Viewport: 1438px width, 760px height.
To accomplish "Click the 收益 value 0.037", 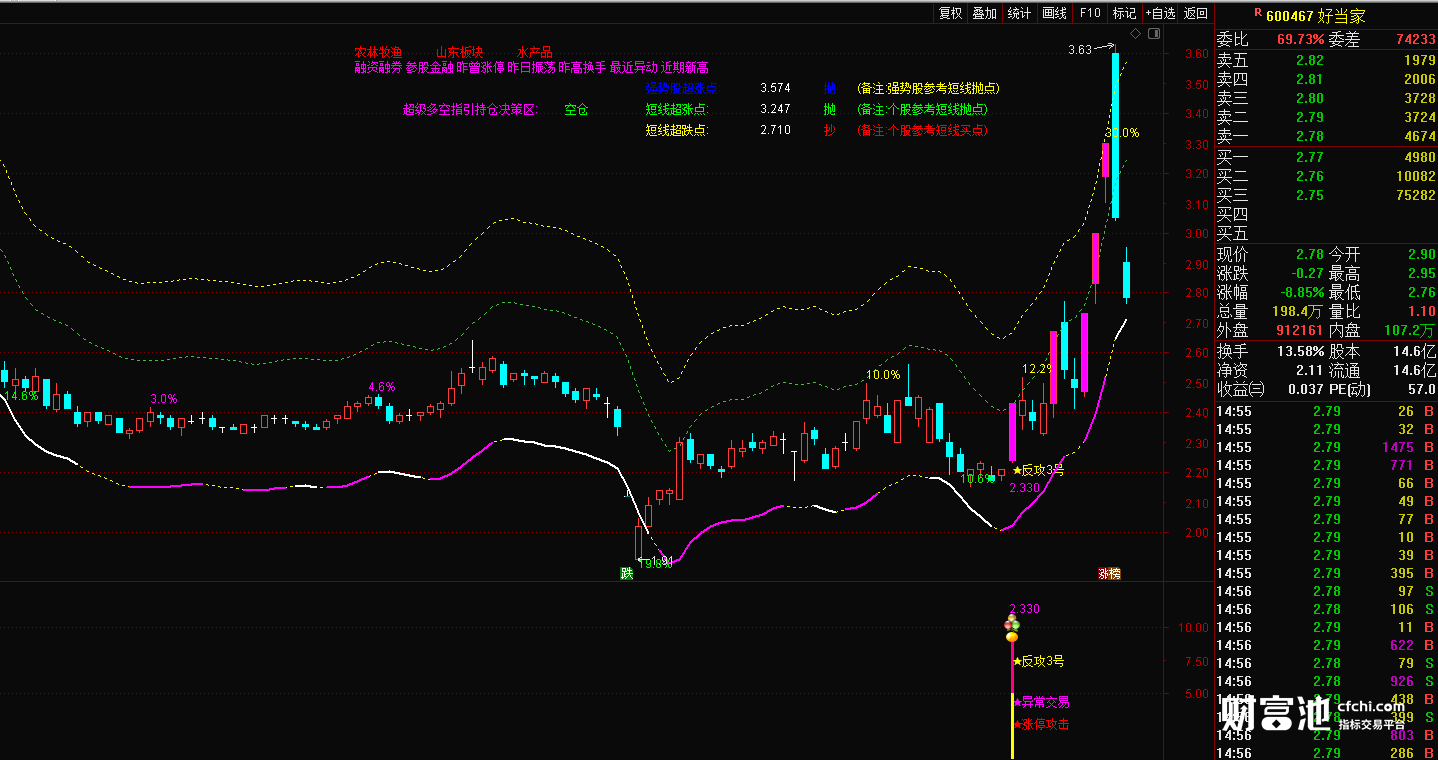I will (x=1306, y=389).
